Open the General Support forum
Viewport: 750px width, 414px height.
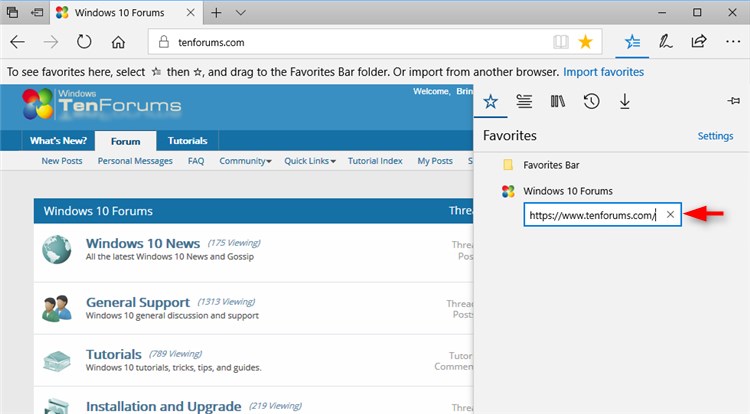tap(138, 302)
